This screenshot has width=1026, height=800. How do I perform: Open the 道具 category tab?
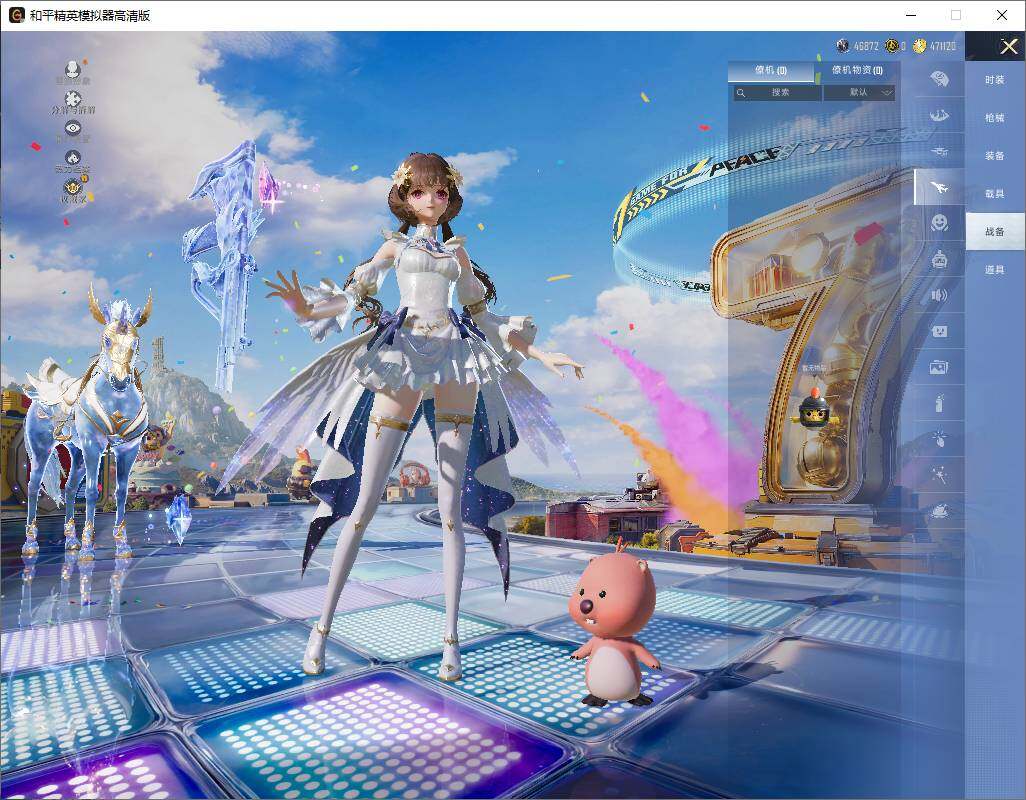click(995, 270)
